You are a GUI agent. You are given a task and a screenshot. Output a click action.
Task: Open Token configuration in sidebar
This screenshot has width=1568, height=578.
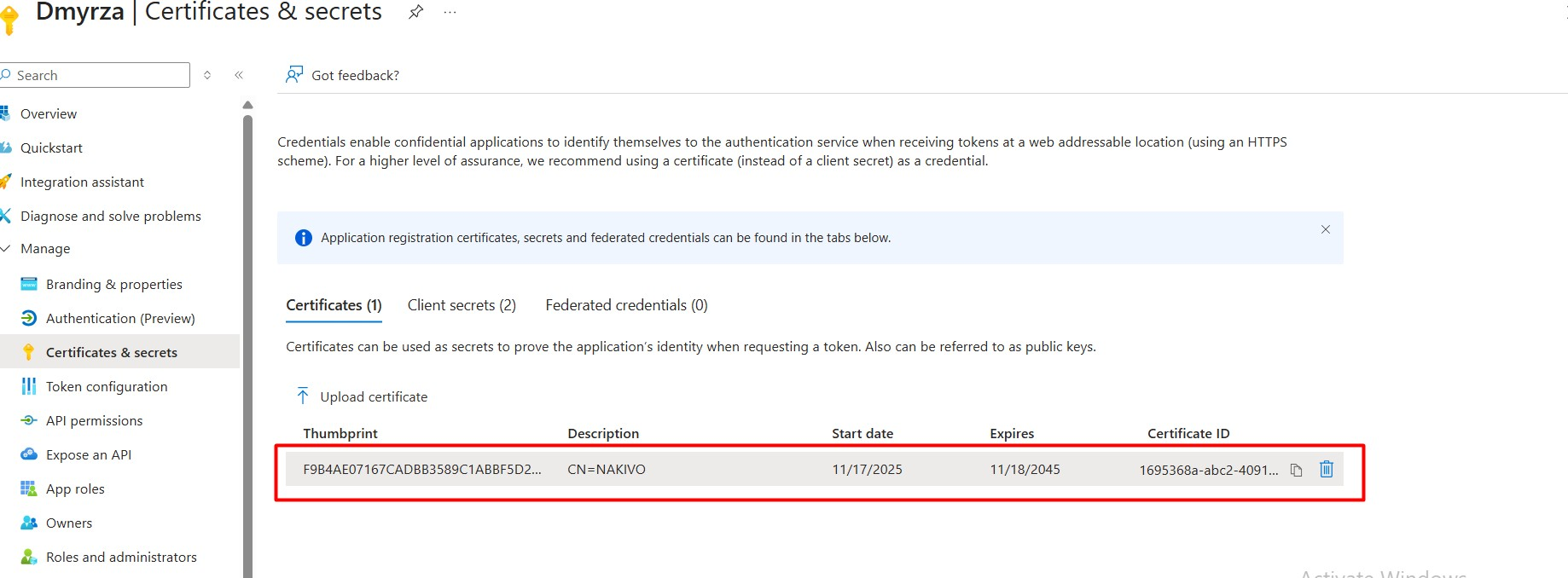tap(107, 386)
